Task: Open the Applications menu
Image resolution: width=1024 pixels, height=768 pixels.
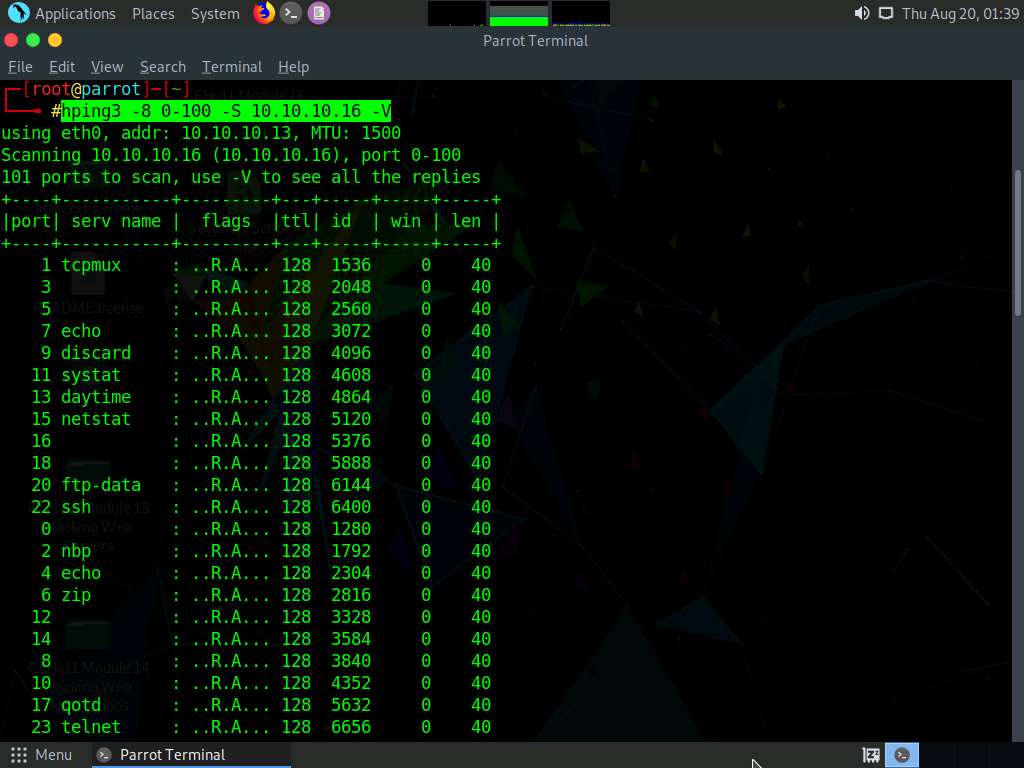Action: (75, 14)
